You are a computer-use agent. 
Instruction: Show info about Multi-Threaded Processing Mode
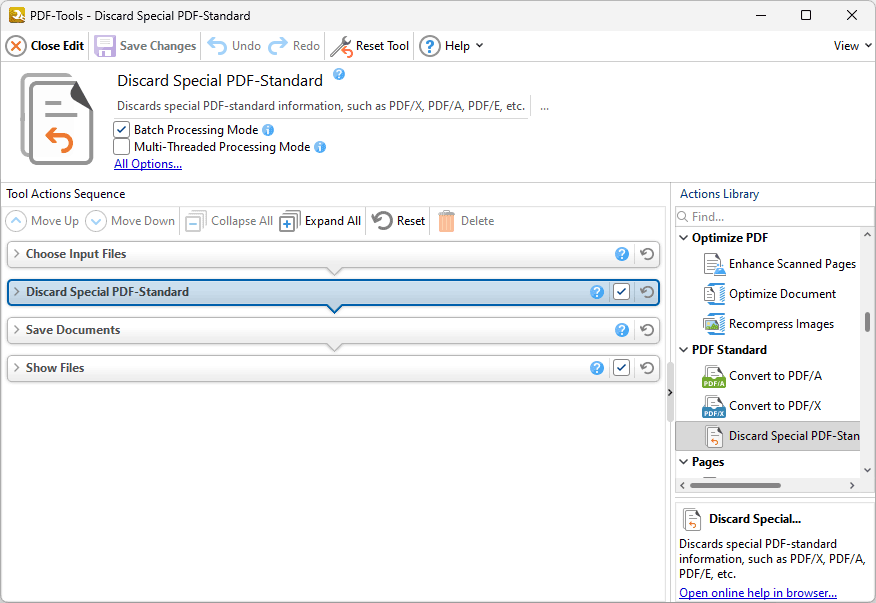click(x=320, y=147)
